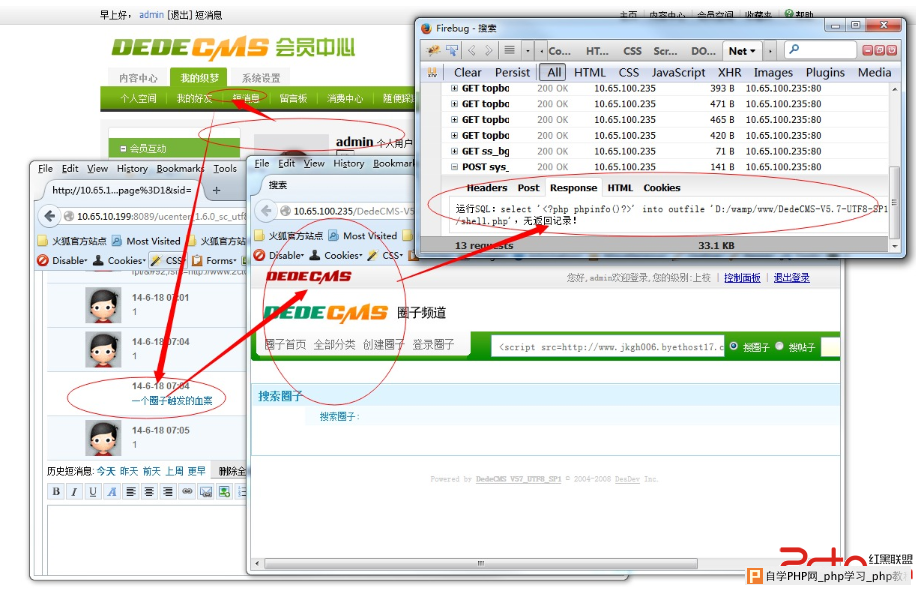
Task: Open View menu in DedeCMS search browser window
Action: coord(314,164)
